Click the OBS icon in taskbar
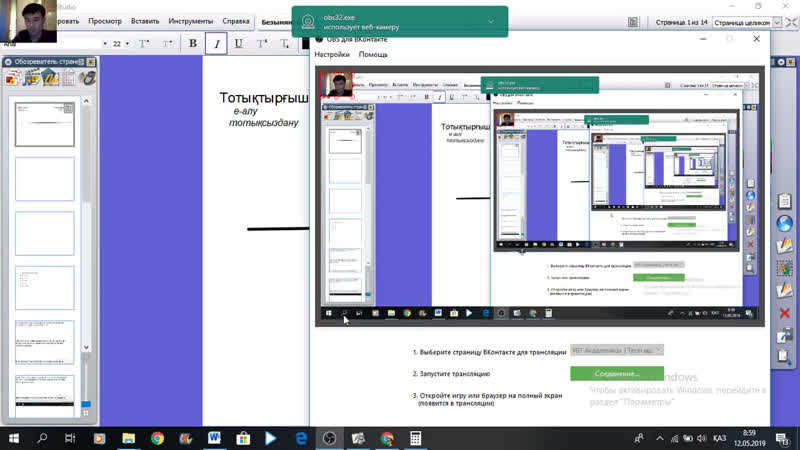The height and width of the screenshot is (450, 800). (330, 438)
